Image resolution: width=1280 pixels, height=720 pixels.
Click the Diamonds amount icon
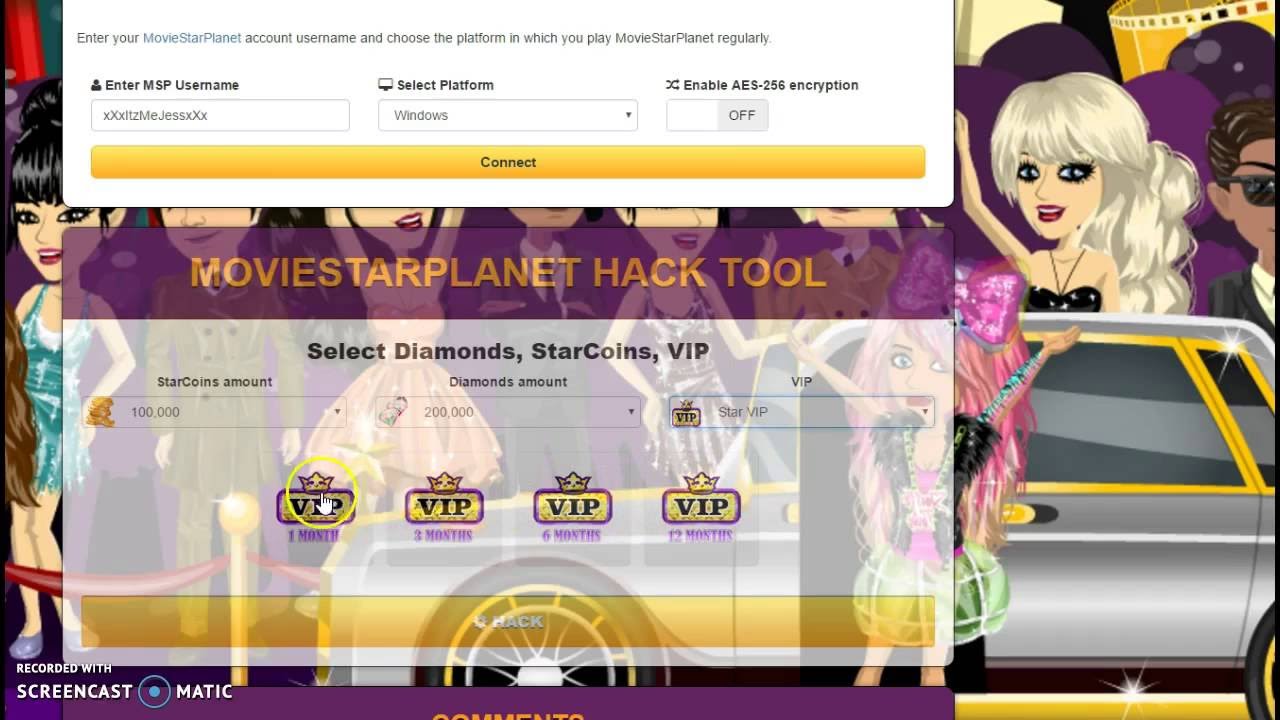[x=393, y=412]
